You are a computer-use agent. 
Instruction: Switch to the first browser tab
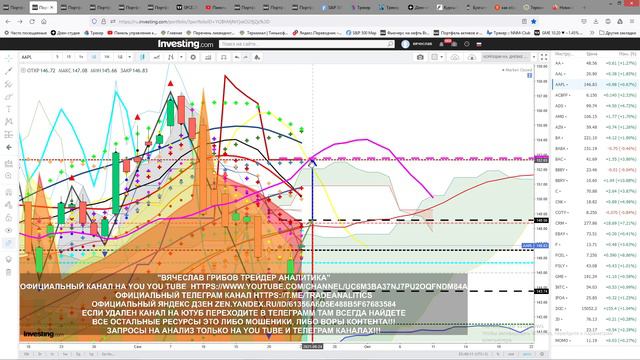[14, 7]
